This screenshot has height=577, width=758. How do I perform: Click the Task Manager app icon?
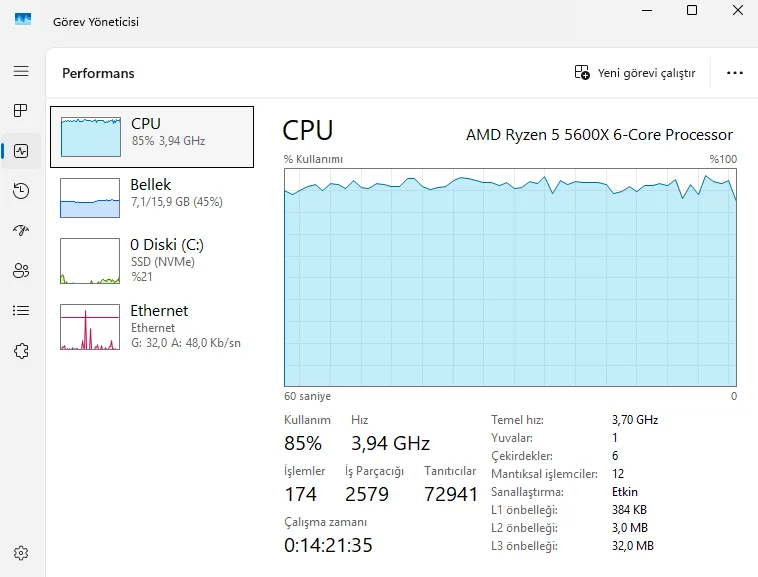(23, 20)
